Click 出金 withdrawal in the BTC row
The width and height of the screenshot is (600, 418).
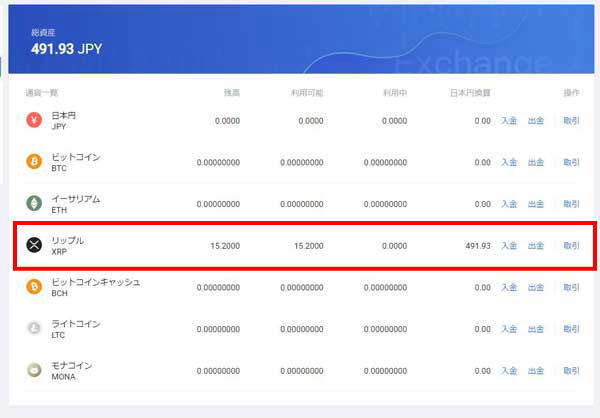pyautogui.click(x=536, y=163)
